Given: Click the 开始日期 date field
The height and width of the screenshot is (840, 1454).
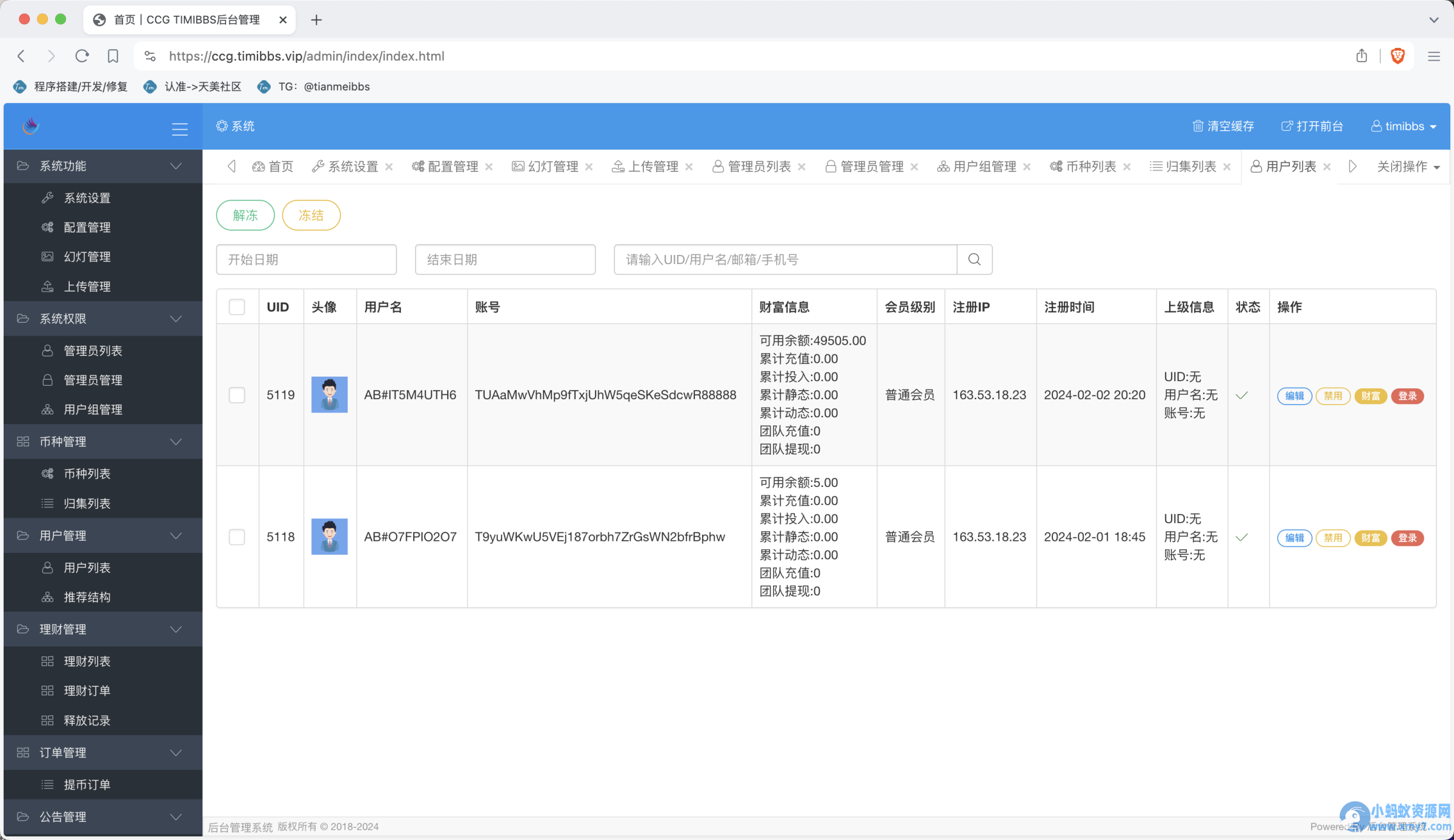Looking at the screenshot, I should point(307,259).
